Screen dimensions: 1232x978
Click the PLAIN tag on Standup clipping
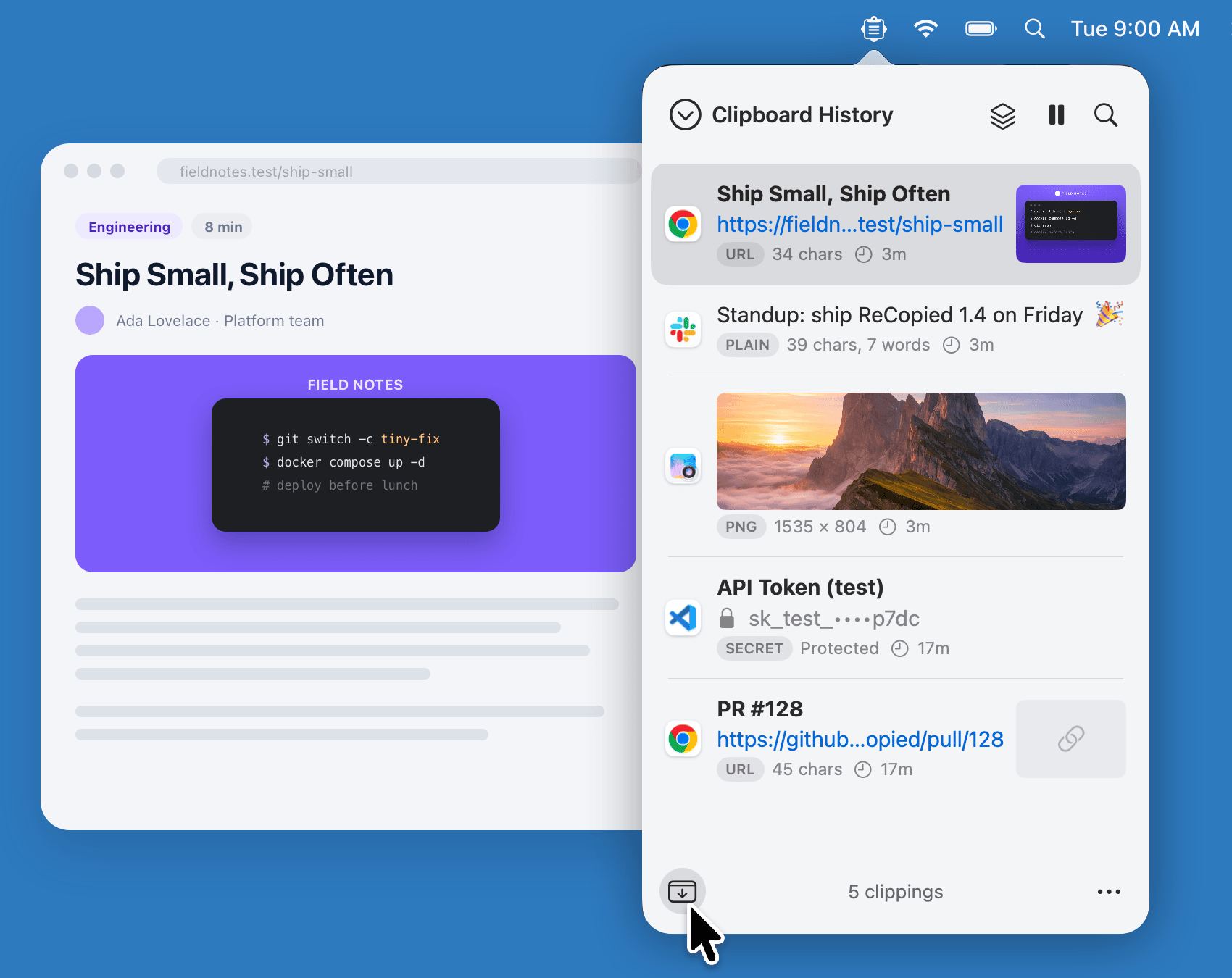tap(747, 345)
